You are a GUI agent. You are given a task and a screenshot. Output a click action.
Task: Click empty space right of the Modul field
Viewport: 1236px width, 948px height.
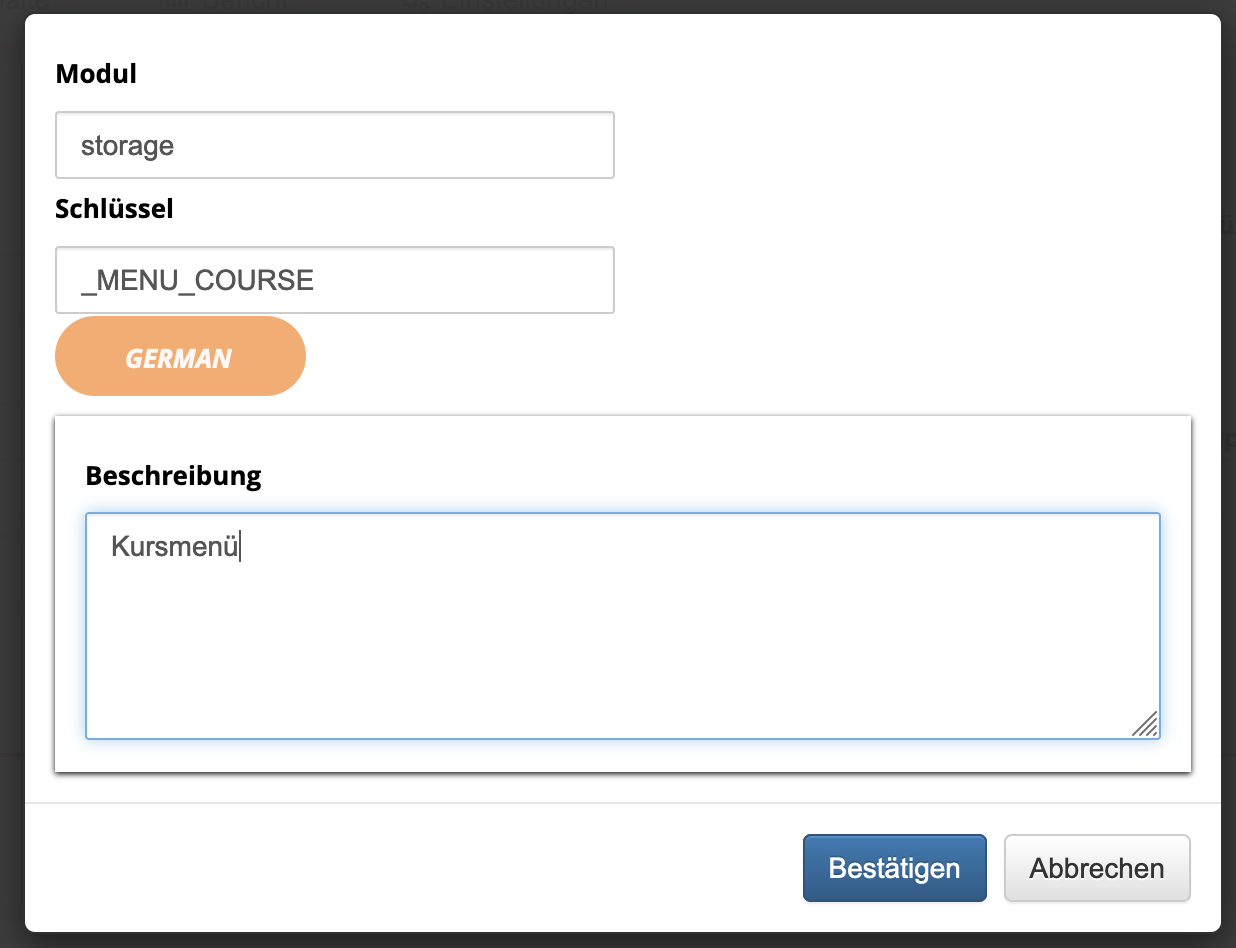(x=900, y=145)
